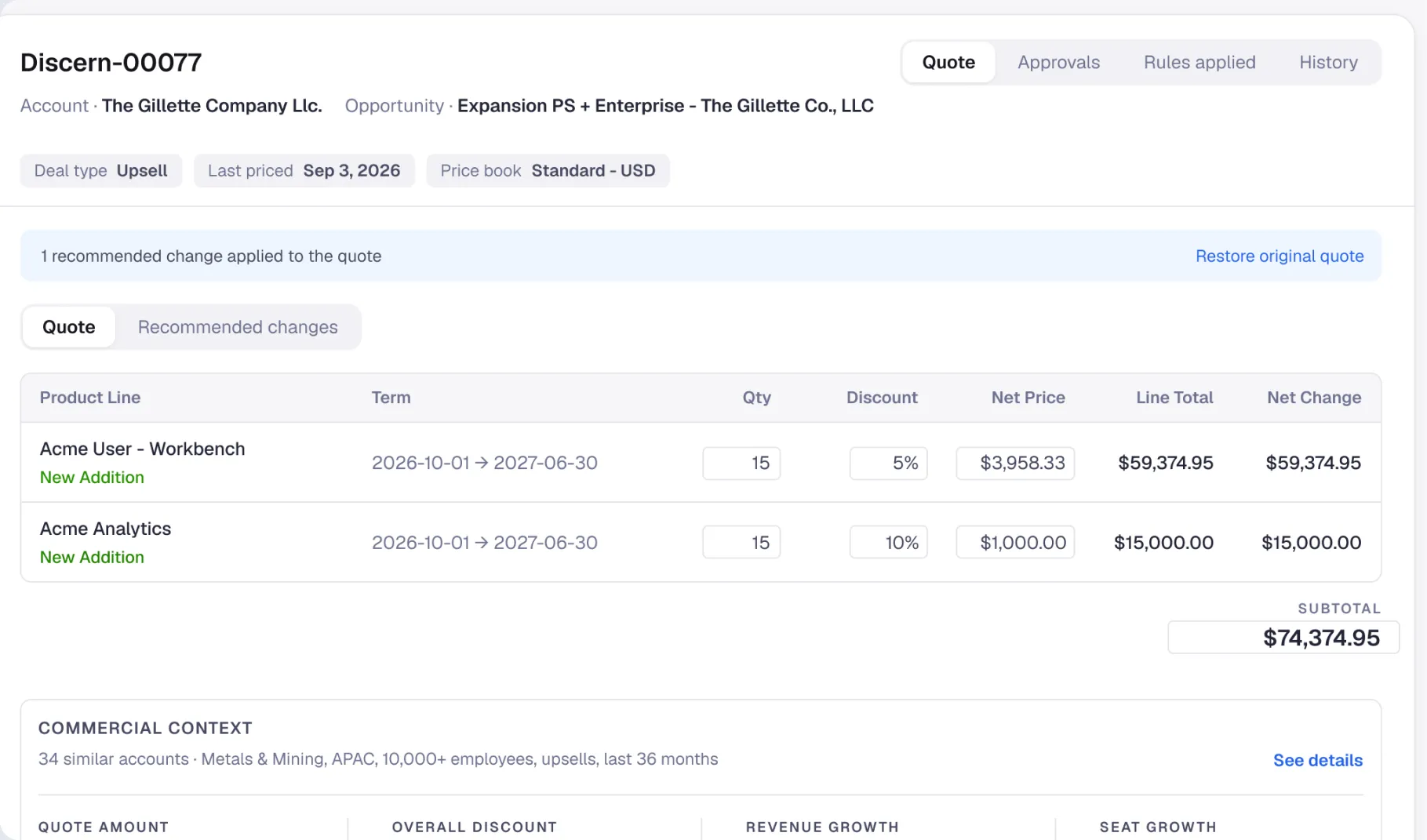Click the QUOTE AMOUNT label

[x=104, y=827]
